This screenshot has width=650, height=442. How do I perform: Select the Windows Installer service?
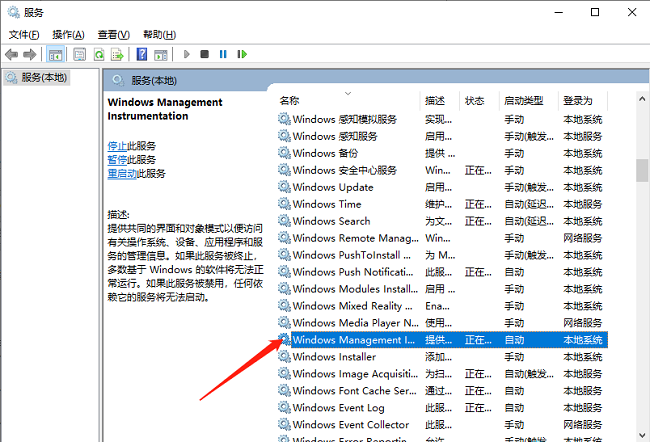[x=442, y=357]
